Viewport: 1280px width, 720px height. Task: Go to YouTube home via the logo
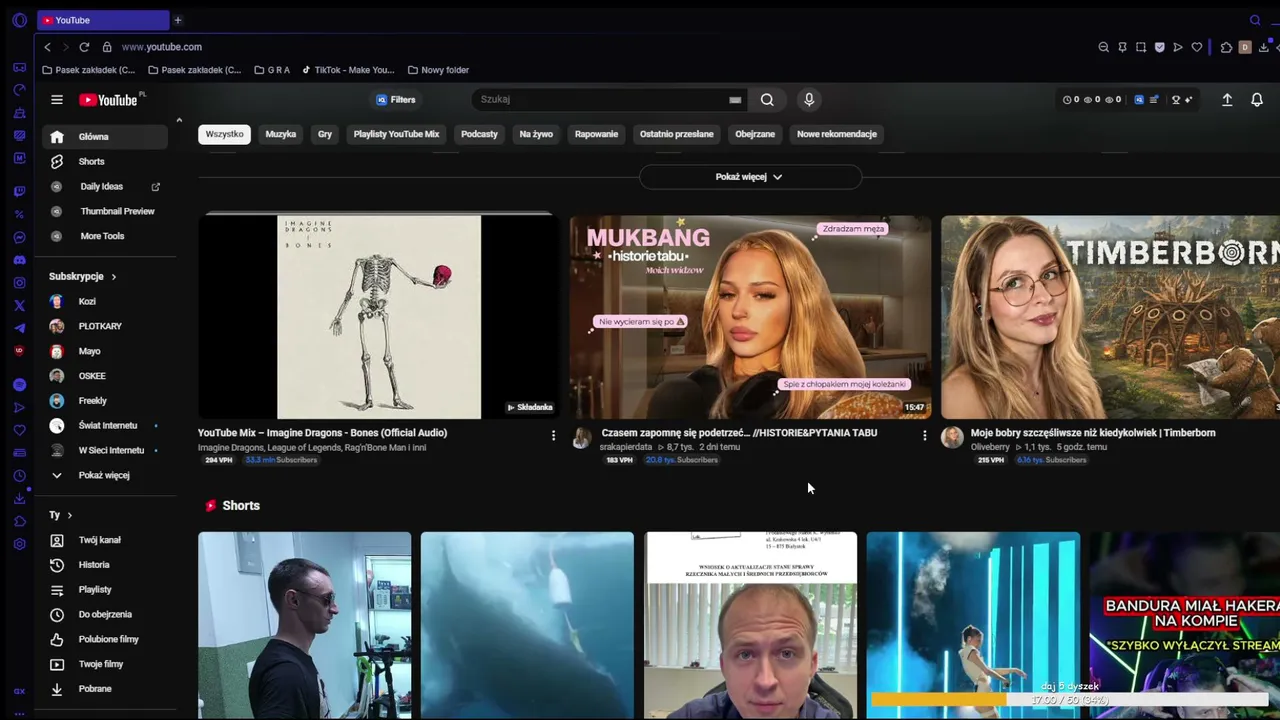click(x=109, y=100)
